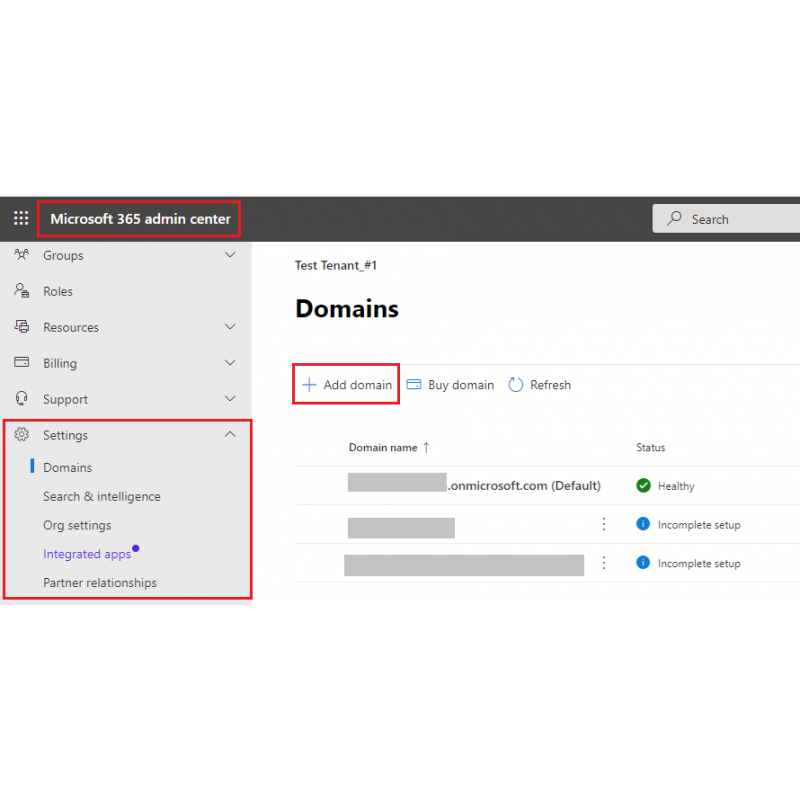Click the Billing card icon
The height and width of the screenshot is (800, 800).
point(21,362)
